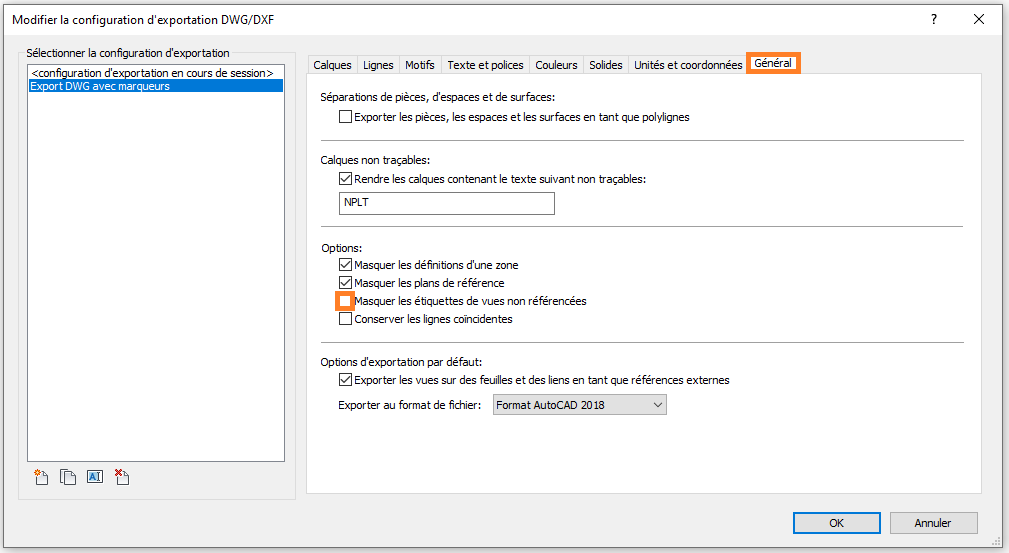Select the 'Unités et coordonnées' tab
Screen dimensions: 1009x553
[688, 65]
